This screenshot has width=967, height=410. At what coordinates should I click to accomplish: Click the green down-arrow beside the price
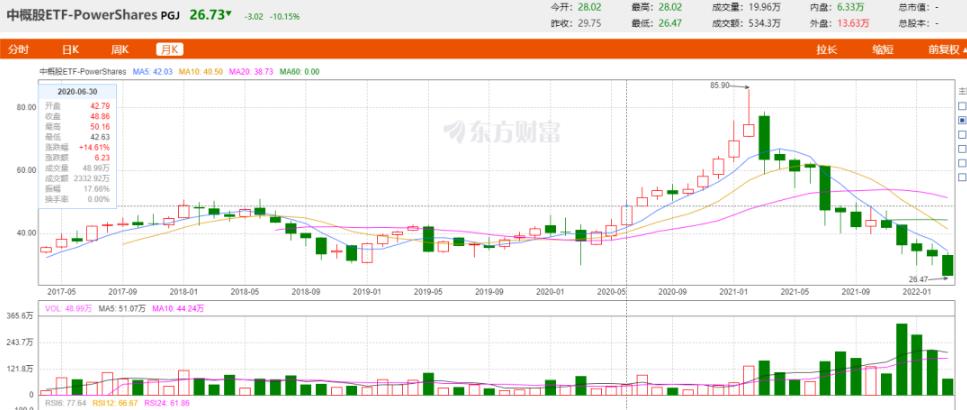pos(229,14)
